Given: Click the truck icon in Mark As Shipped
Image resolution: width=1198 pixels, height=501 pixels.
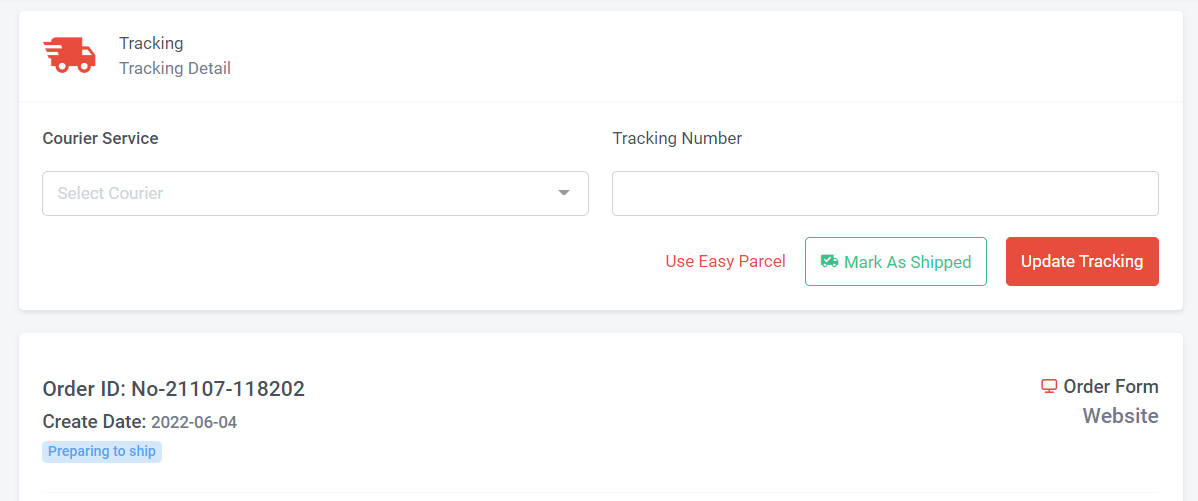Looking at the screenshot, I should 829,261.
